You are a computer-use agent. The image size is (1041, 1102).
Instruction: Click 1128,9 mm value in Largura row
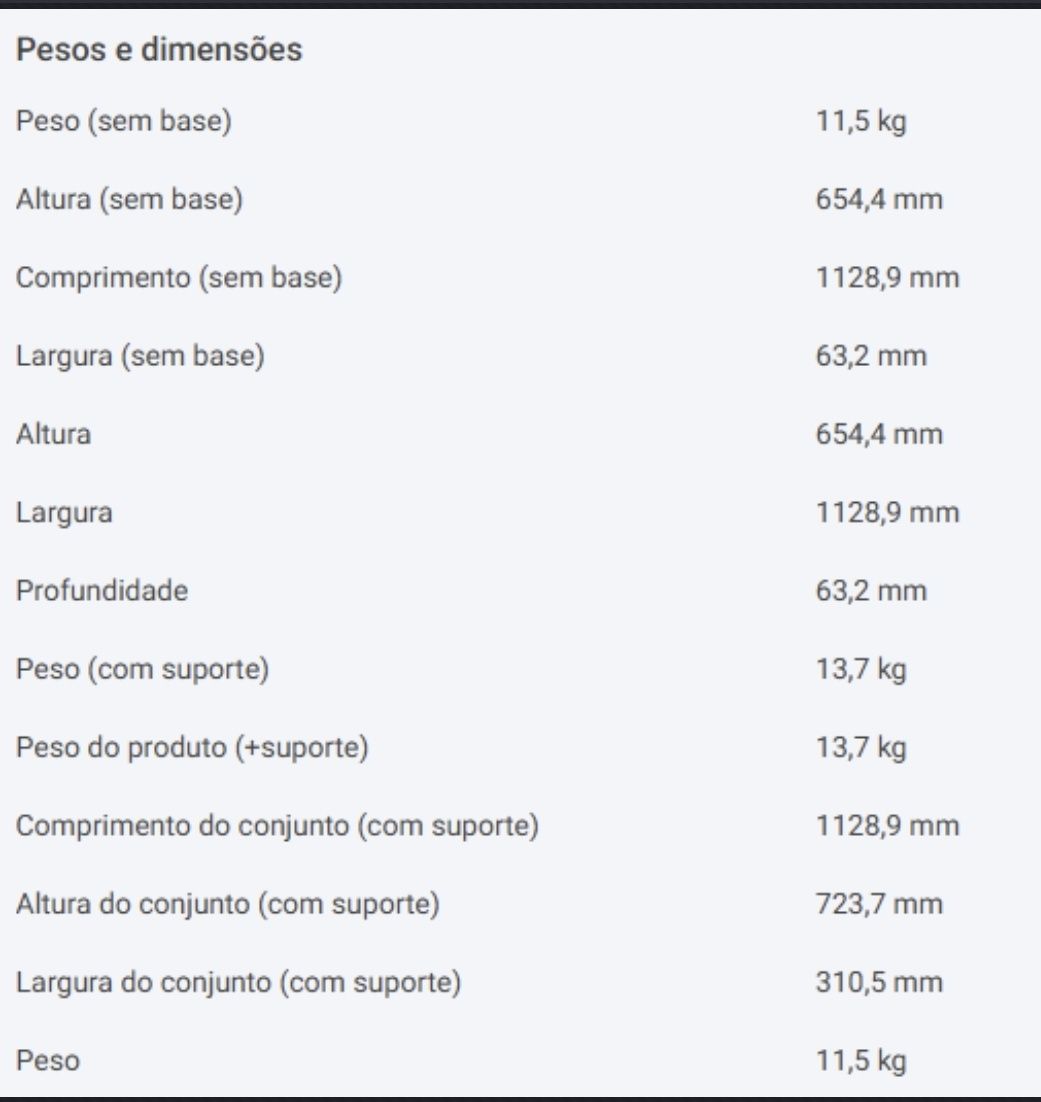click(887, 512)
